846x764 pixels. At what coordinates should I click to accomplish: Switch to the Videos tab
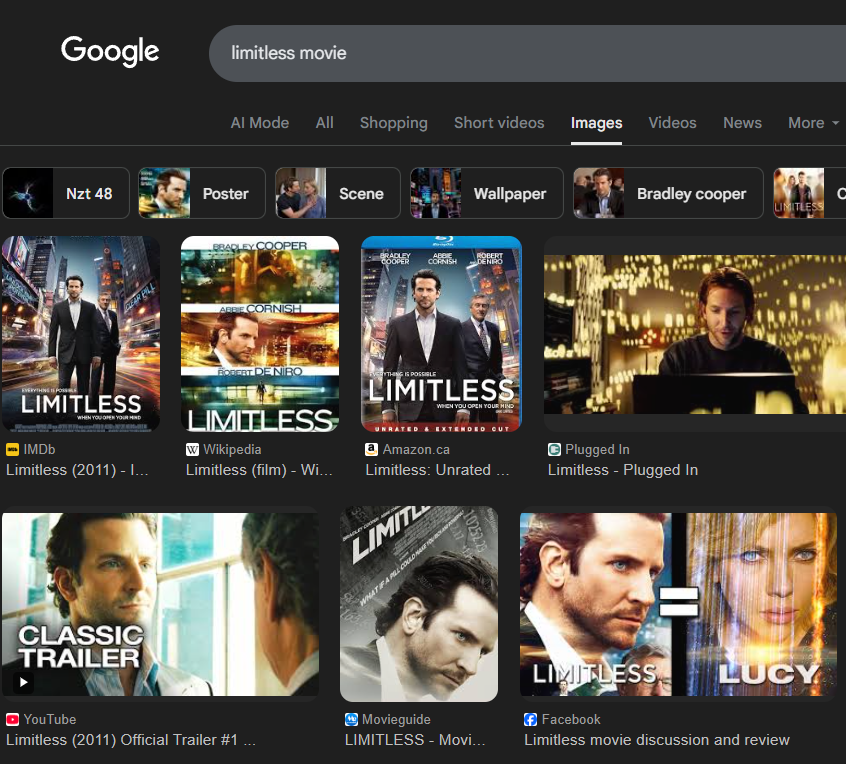coord(672,123)
